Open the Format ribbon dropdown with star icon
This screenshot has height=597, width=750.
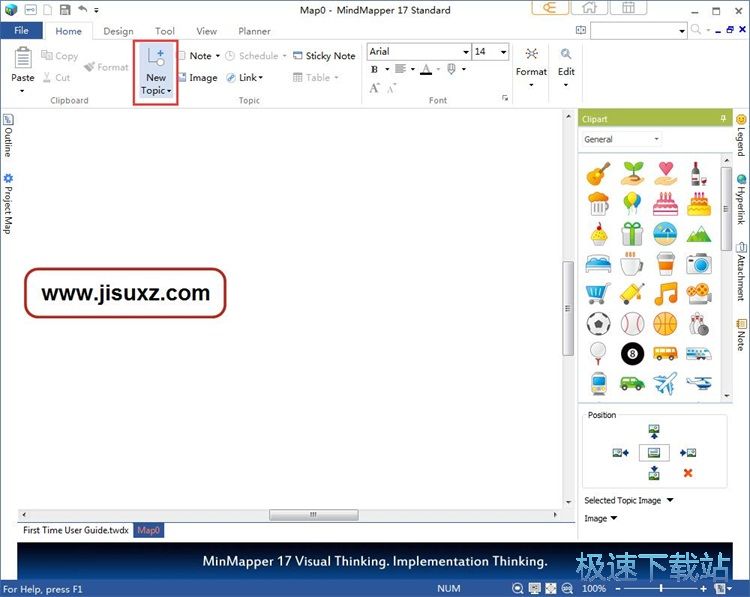pyautogui.click(x=531, y=67)
